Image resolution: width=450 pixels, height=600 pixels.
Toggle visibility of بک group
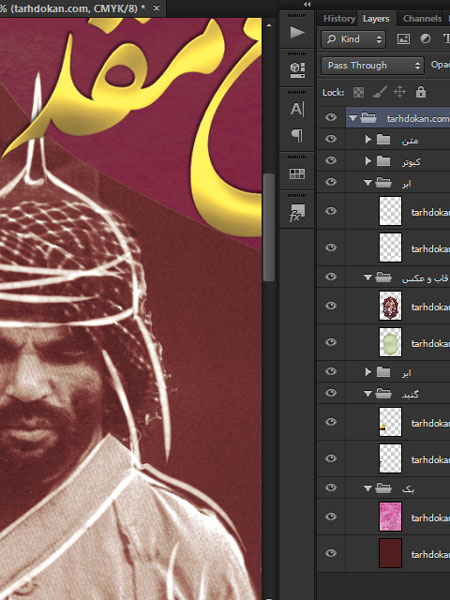tap(331, 487)
